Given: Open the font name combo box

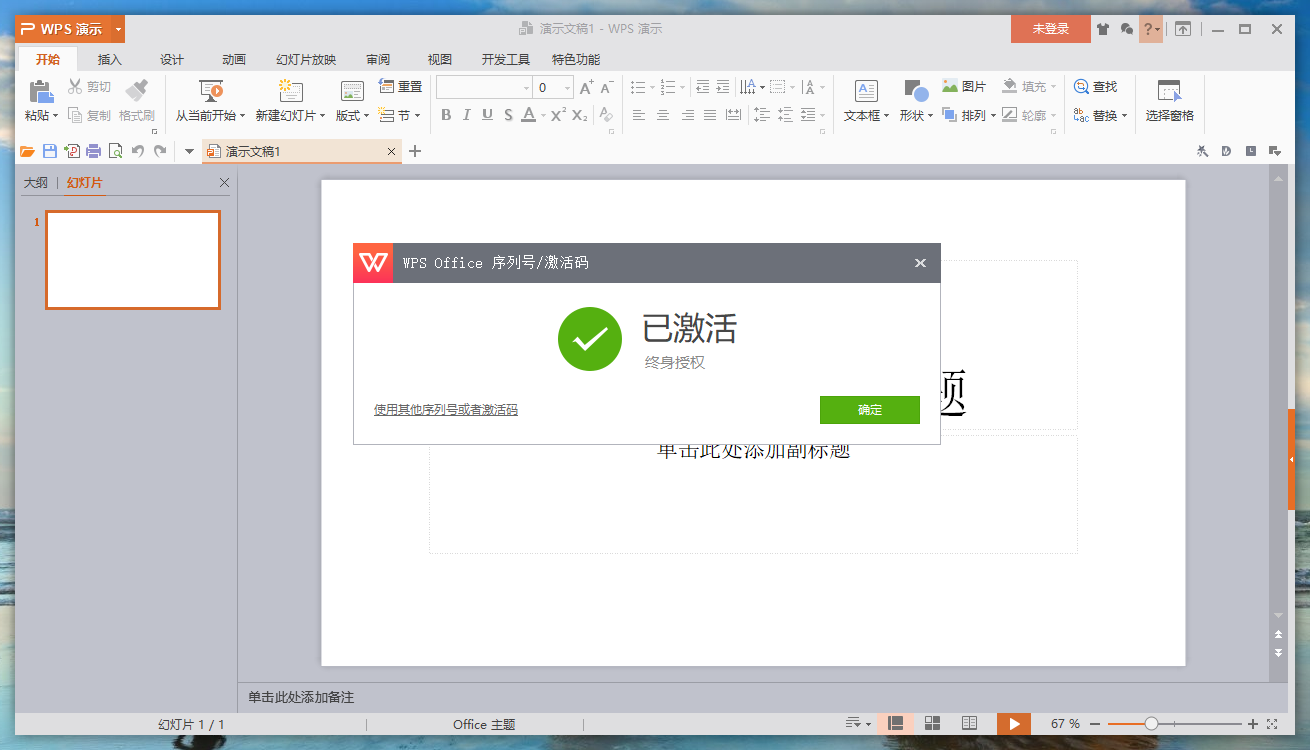Looking at the screenshot, I should click(484, 88).
